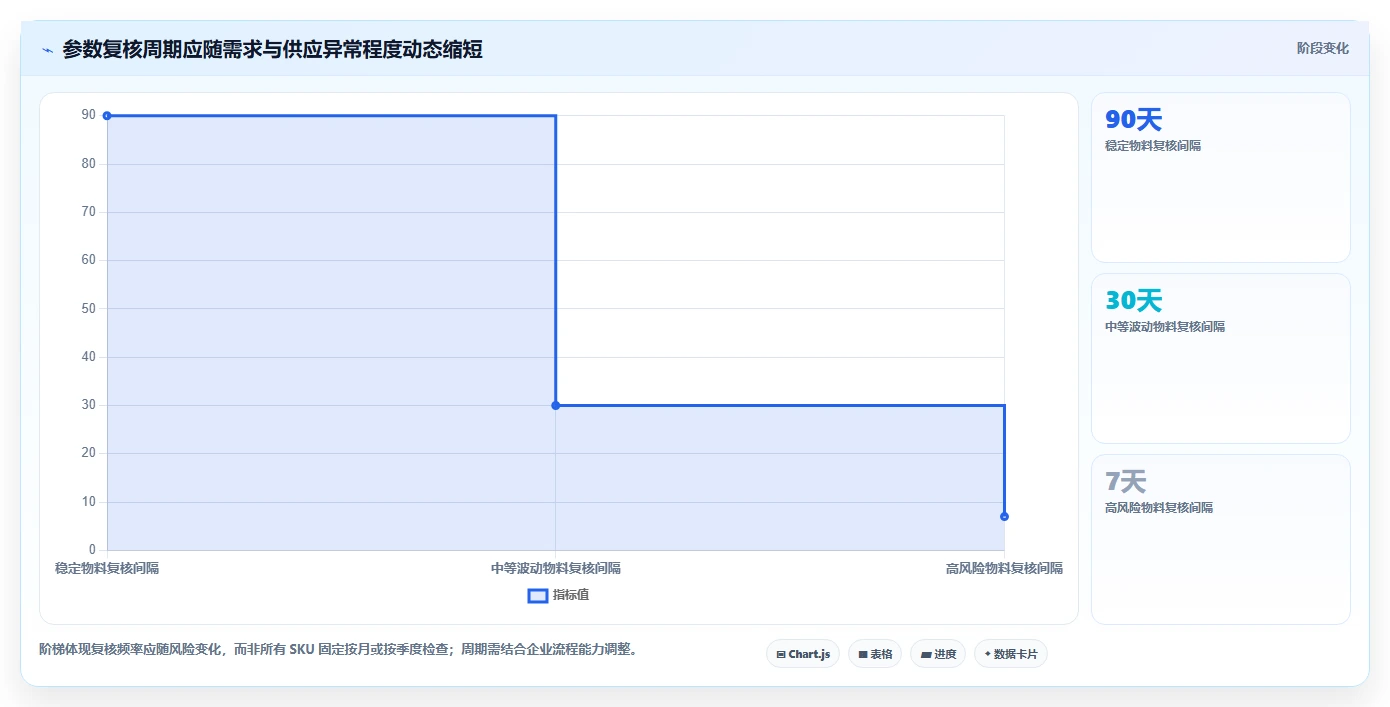Viewport: 1390px width, 707px height.
Task: Click the 指标值 legend label
Action: pyautogui.click(x=571, y=595)
